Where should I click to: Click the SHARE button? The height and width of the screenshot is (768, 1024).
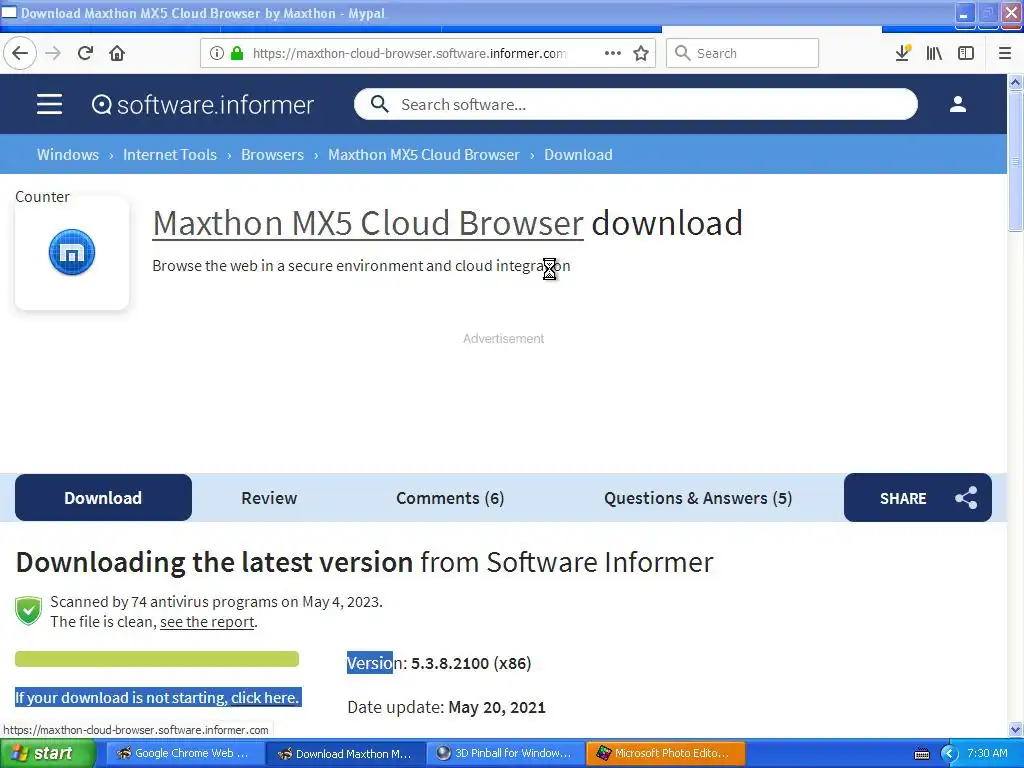(918, 498)
